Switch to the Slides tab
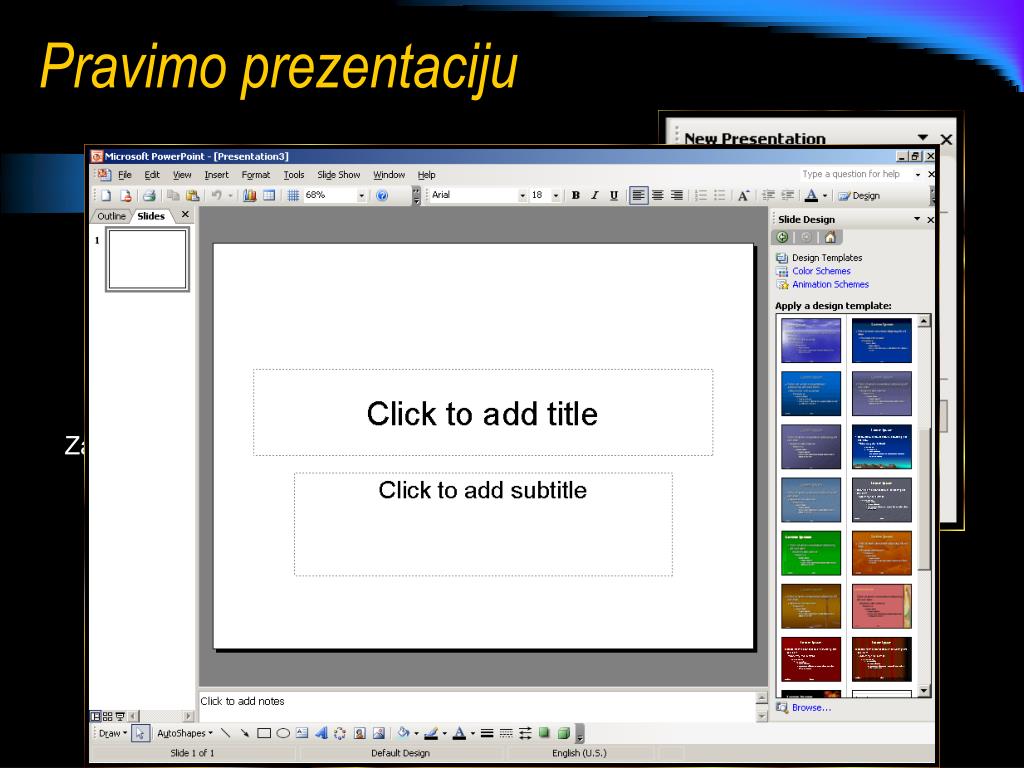 (x=151, y=216)
